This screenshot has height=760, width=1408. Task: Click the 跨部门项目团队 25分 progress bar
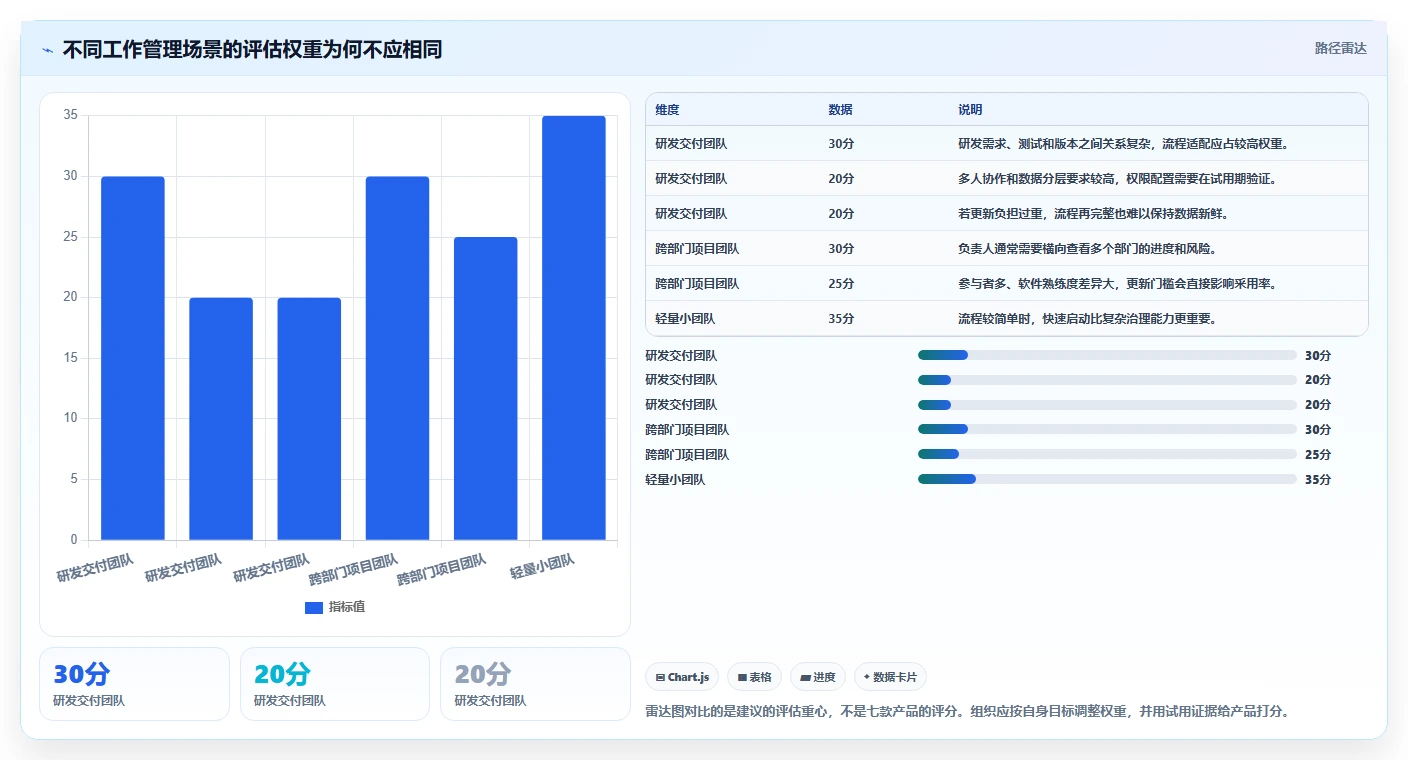point(1107,455)
